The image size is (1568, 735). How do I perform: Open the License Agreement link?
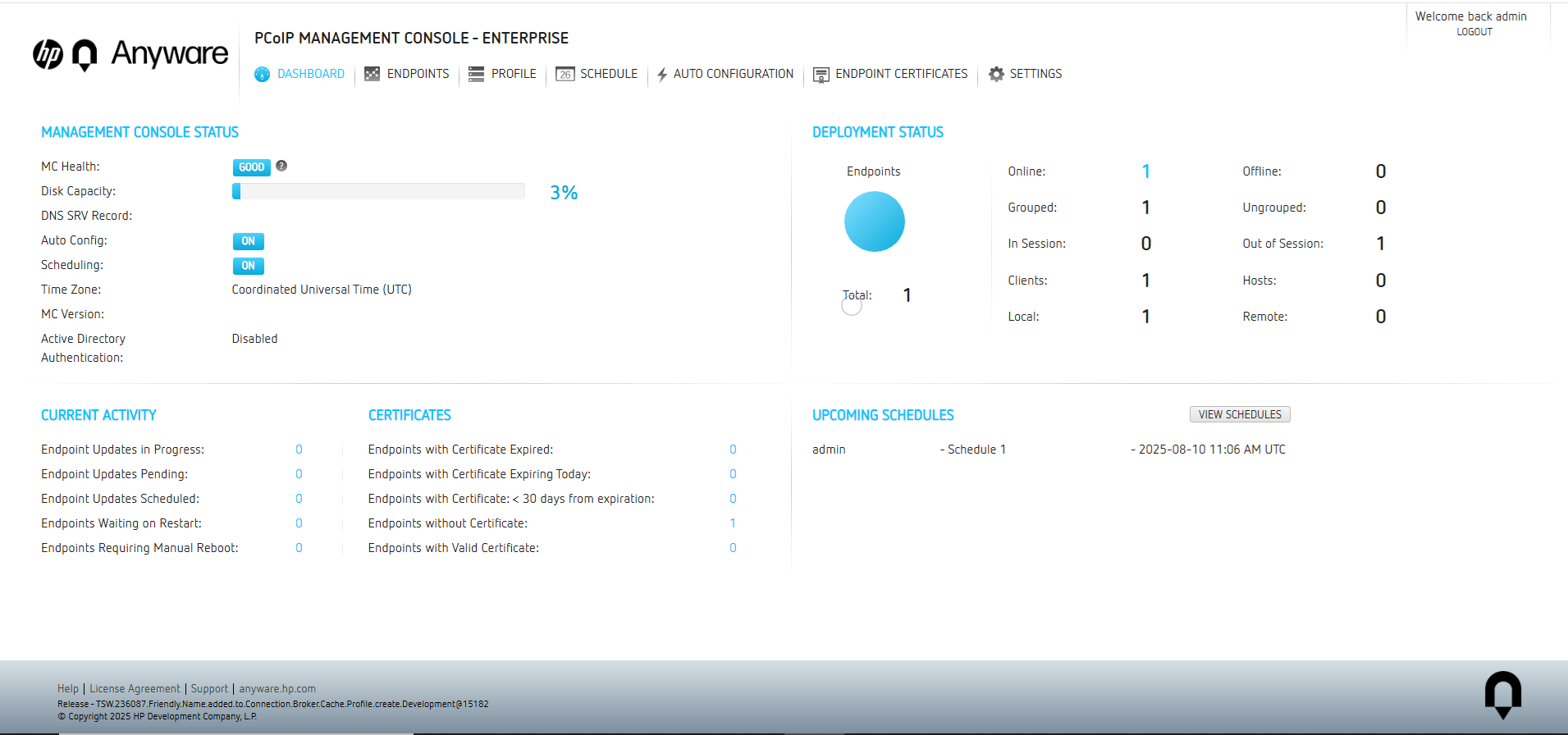click(x=135, y=689)
